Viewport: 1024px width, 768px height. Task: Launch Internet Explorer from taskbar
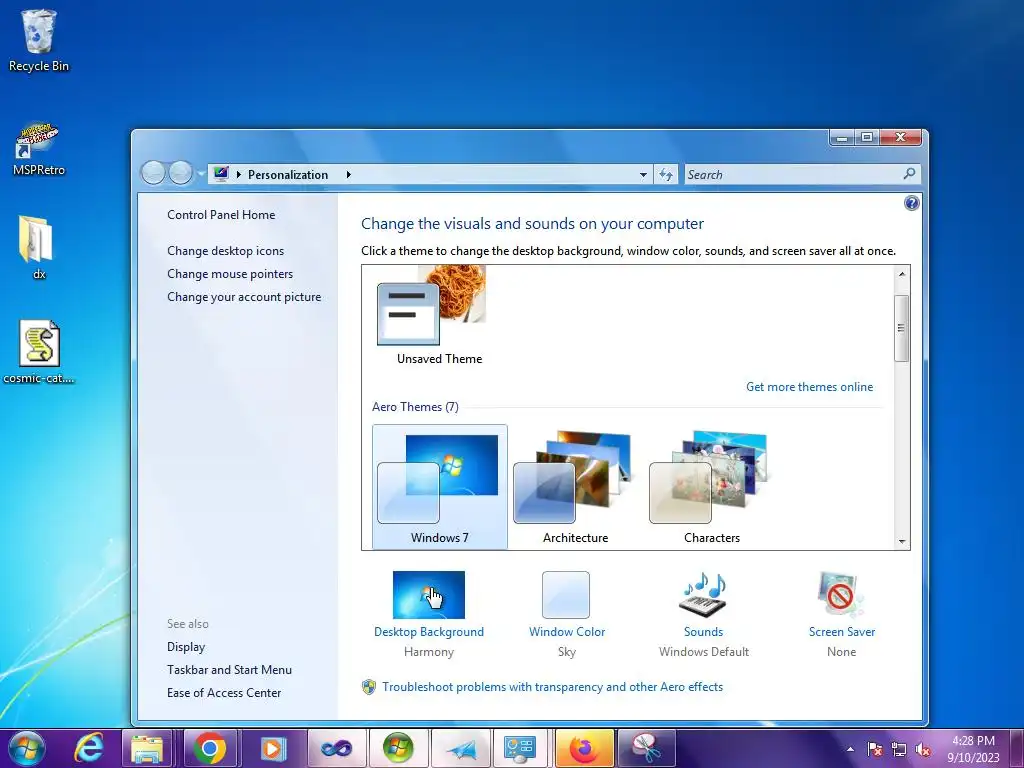[x=88, y=748]
